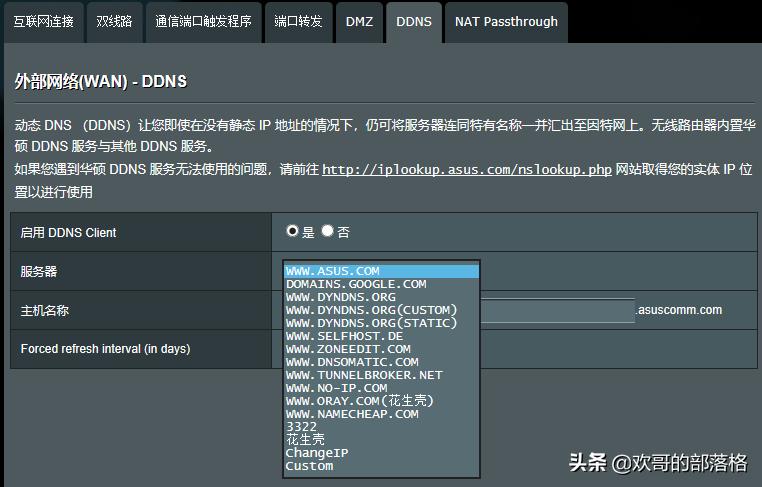Viewport: 762px width, 487px height.
Task: Go to the 端口转发 tab
Action: (298, 22)
